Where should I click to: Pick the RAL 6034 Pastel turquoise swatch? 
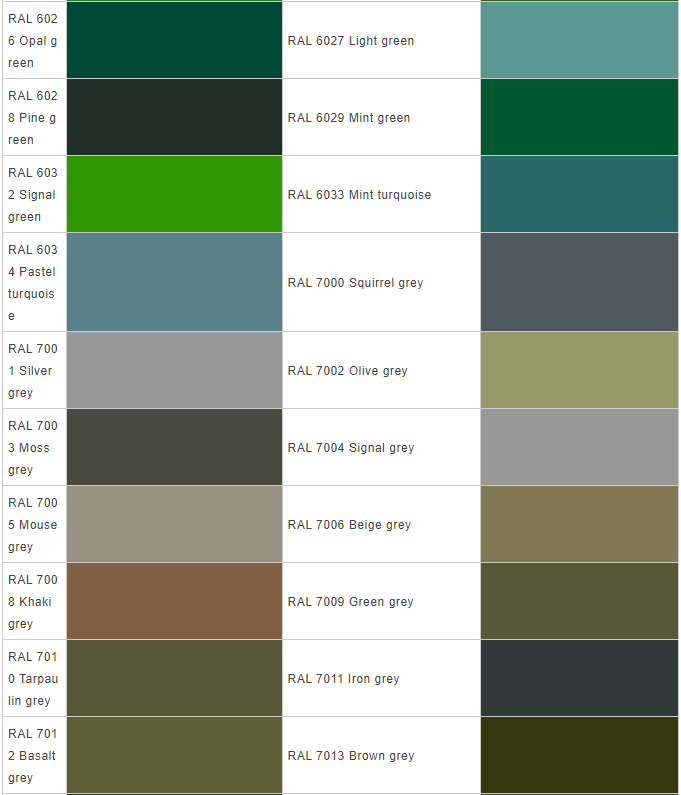point(174,282)
